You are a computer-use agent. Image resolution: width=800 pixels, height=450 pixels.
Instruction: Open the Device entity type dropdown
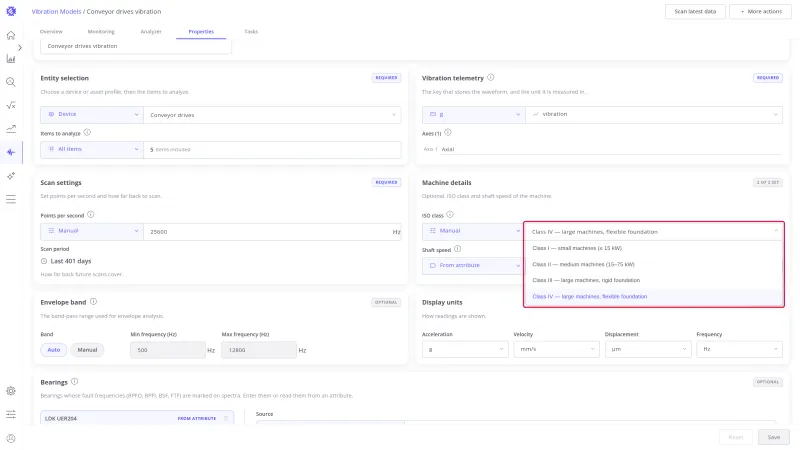(92, 115)
